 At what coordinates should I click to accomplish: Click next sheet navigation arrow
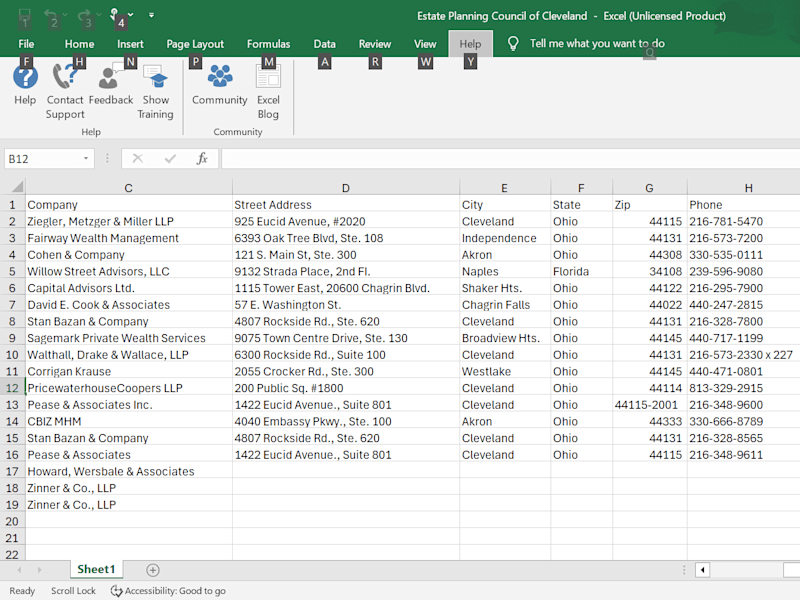pyautogui.click(x=39, y=570)
